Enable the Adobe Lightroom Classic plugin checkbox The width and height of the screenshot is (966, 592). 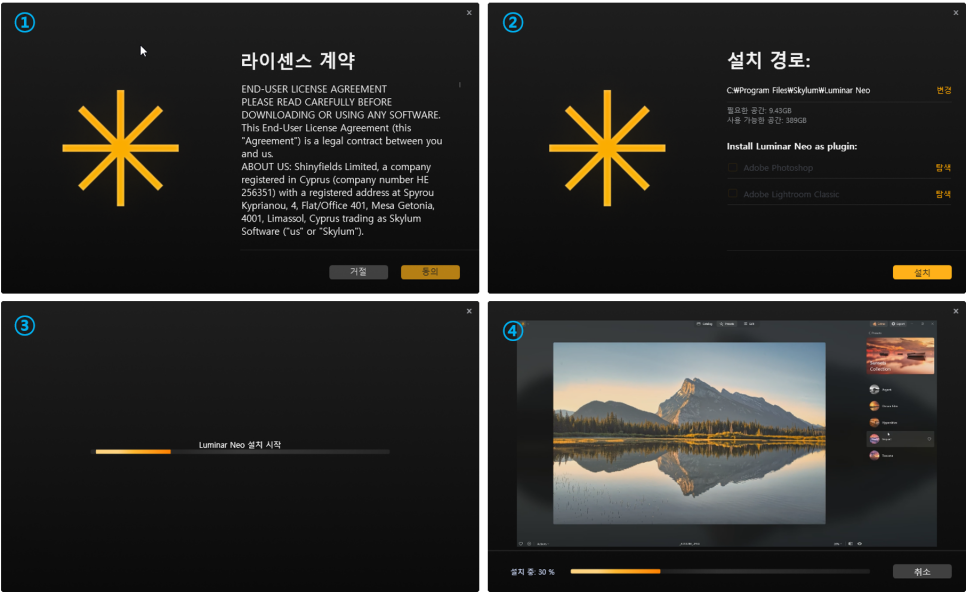coord(733,193)
